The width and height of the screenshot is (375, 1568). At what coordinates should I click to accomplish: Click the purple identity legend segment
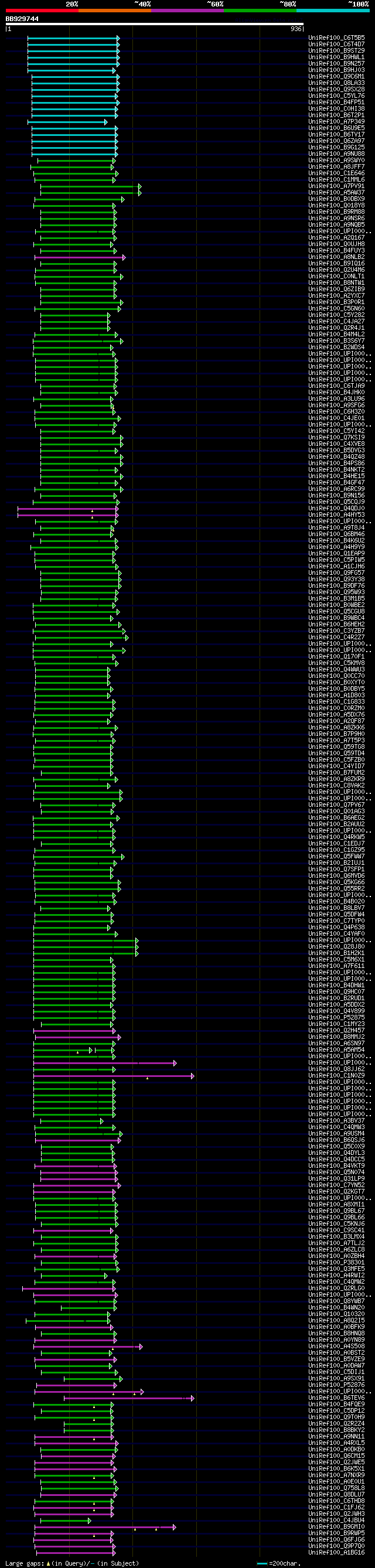pyautogui.click(x=187, y=11)
